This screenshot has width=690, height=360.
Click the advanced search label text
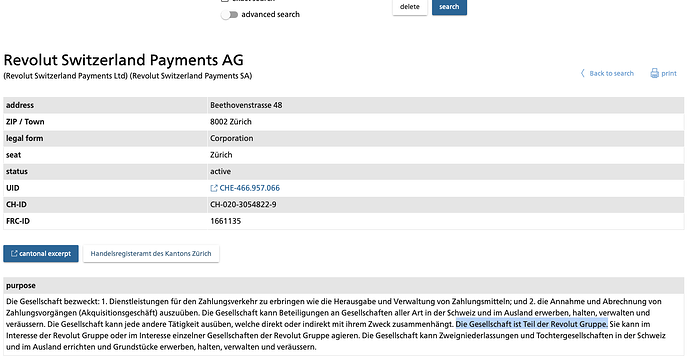click(x=270, y=15)
